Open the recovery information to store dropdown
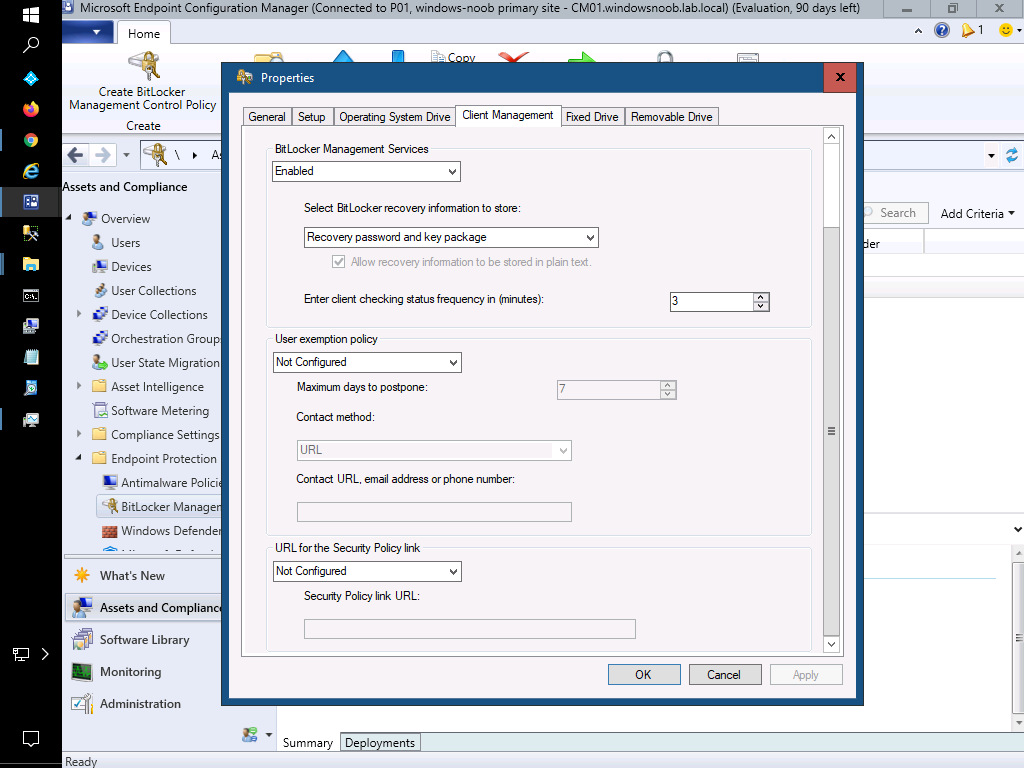Screen dimensions: 1024x768 click(x=451, y=237)
